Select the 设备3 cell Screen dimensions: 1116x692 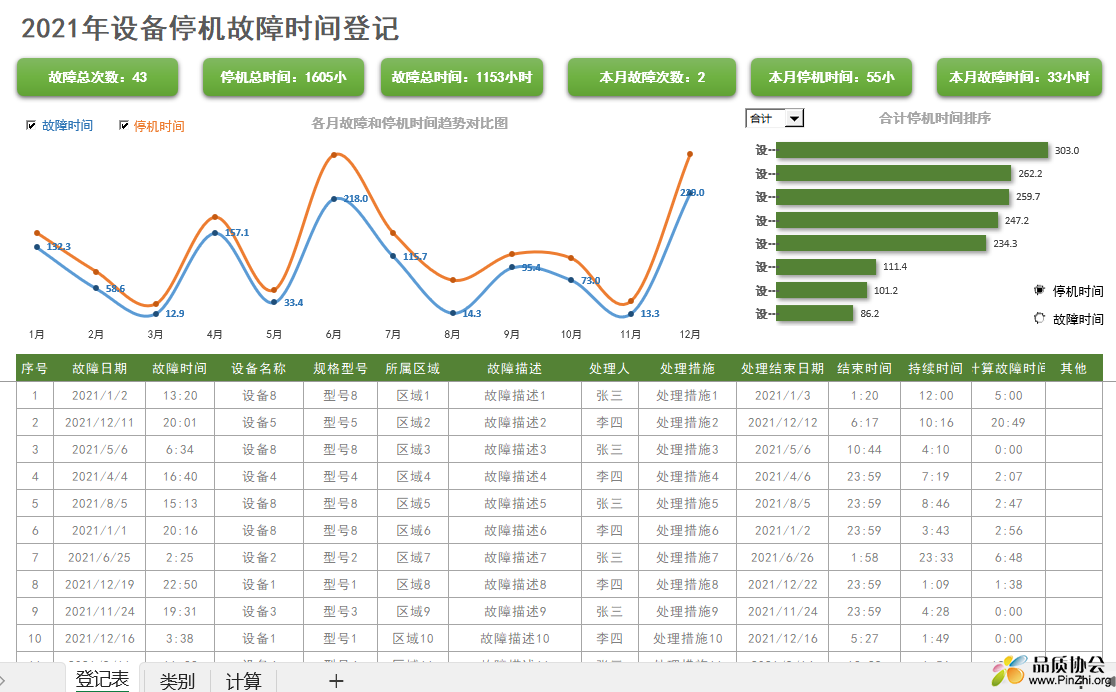tap(259, 612)
